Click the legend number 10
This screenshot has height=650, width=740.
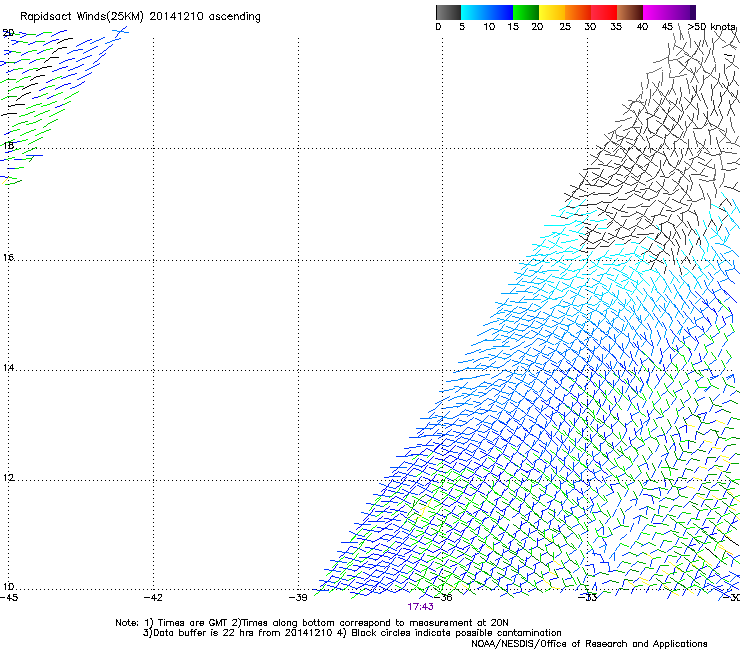pos(489,27)
